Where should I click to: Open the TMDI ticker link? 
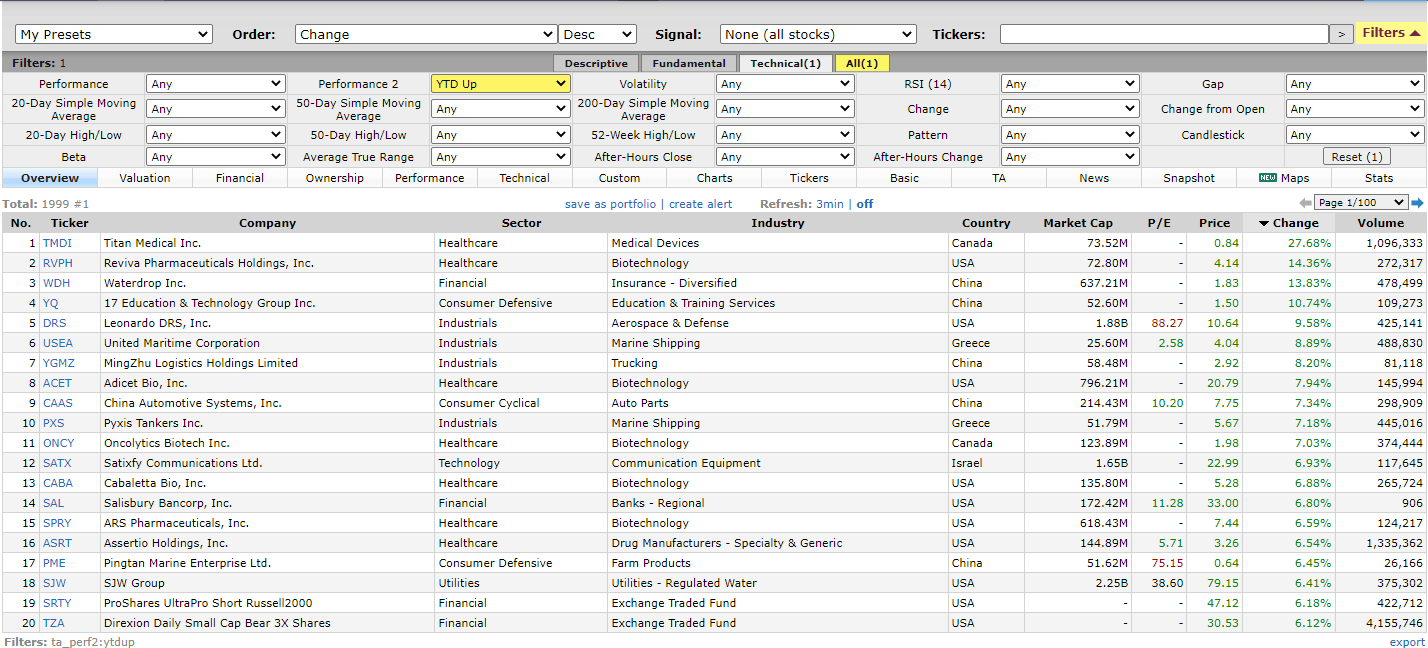[x=57, y=243]
